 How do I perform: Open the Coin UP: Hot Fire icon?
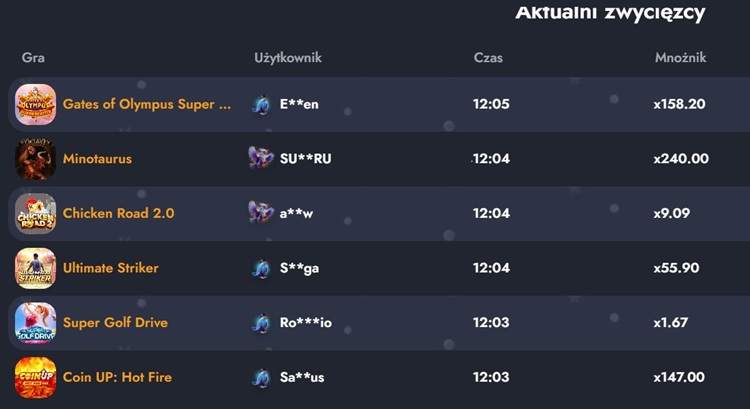[x=35, y=377]
